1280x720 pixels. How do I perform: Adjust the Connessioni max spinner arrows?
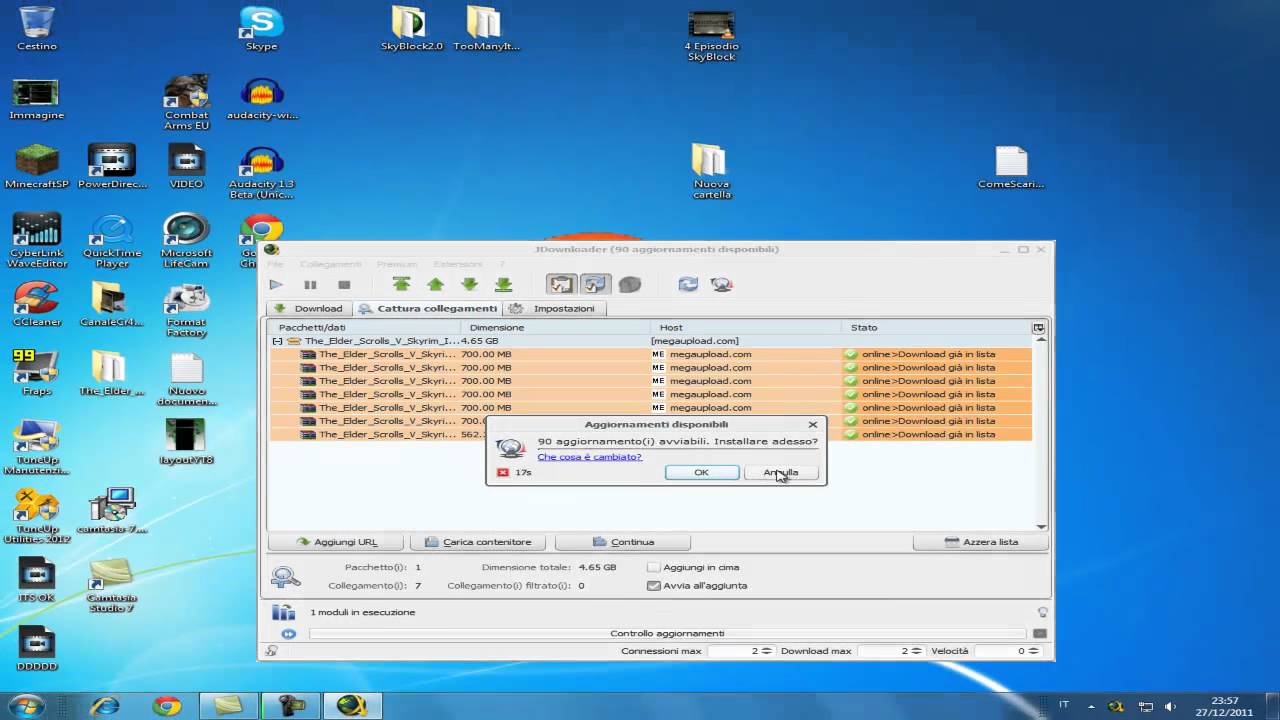pos(766,651)
